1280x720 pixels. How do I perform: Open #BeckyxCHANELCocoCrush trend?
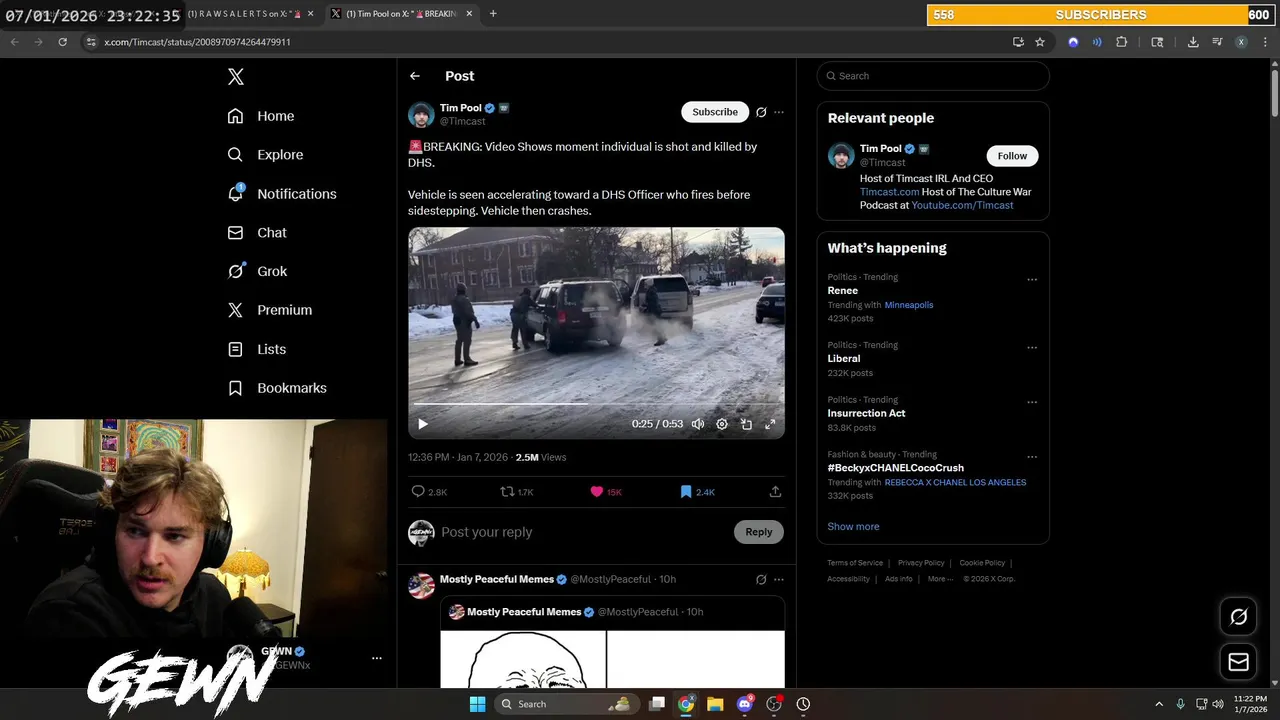[x=895, y=468]
